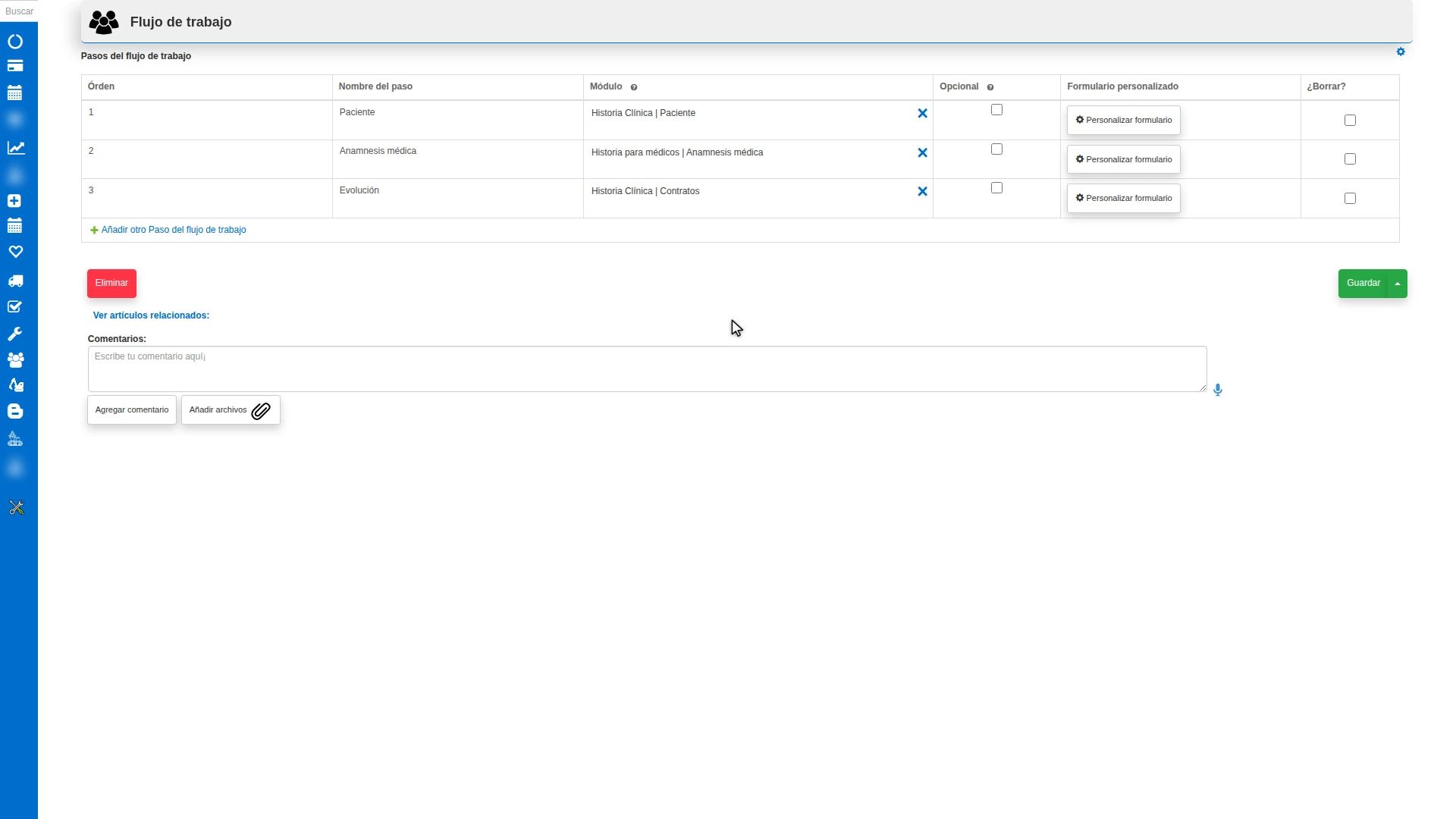
Task: Click the heart icon in the sidebar
Action: [16, 251]
